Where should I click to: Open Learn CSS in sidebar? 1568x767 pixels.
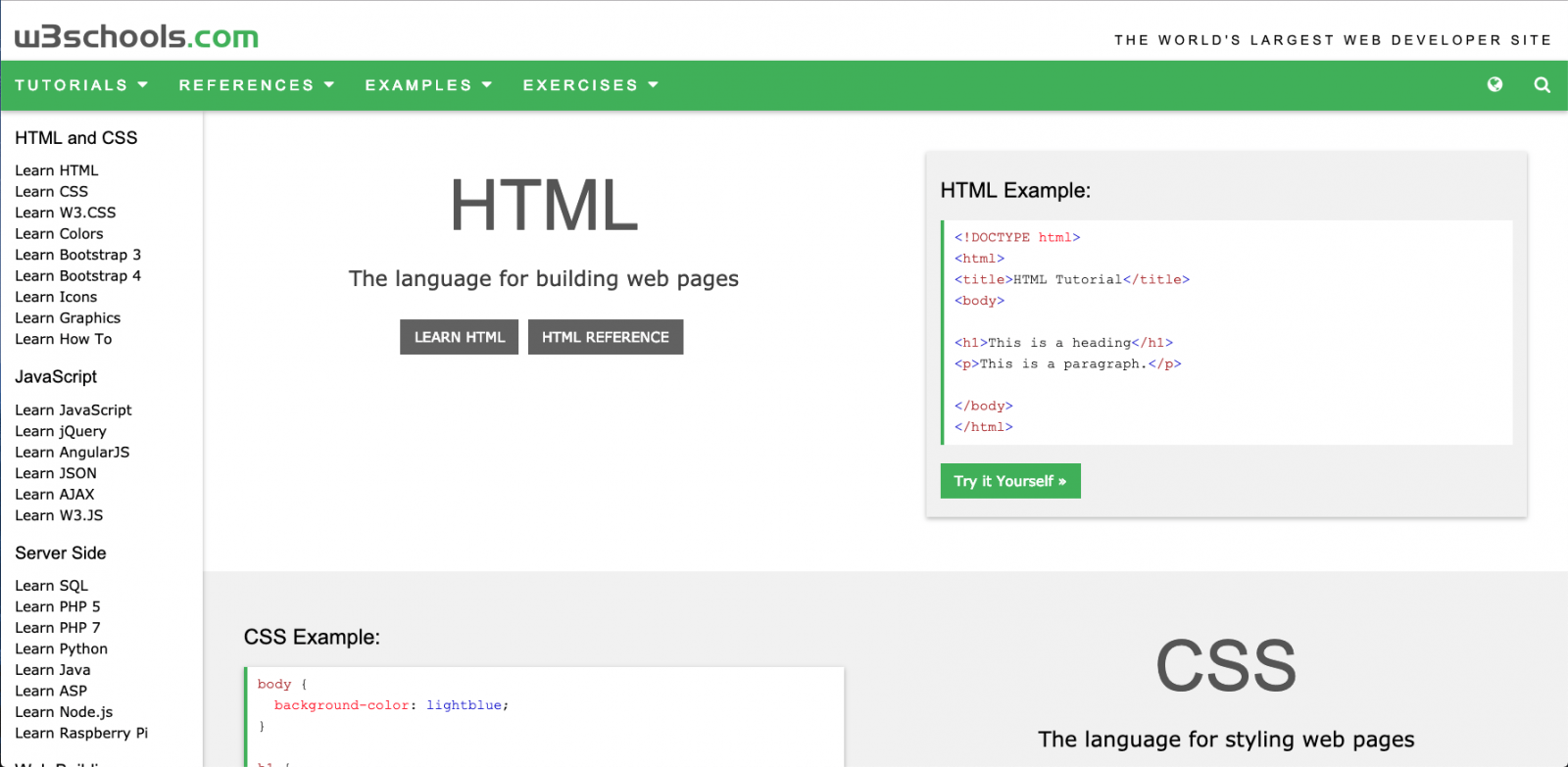click(52, 192)
